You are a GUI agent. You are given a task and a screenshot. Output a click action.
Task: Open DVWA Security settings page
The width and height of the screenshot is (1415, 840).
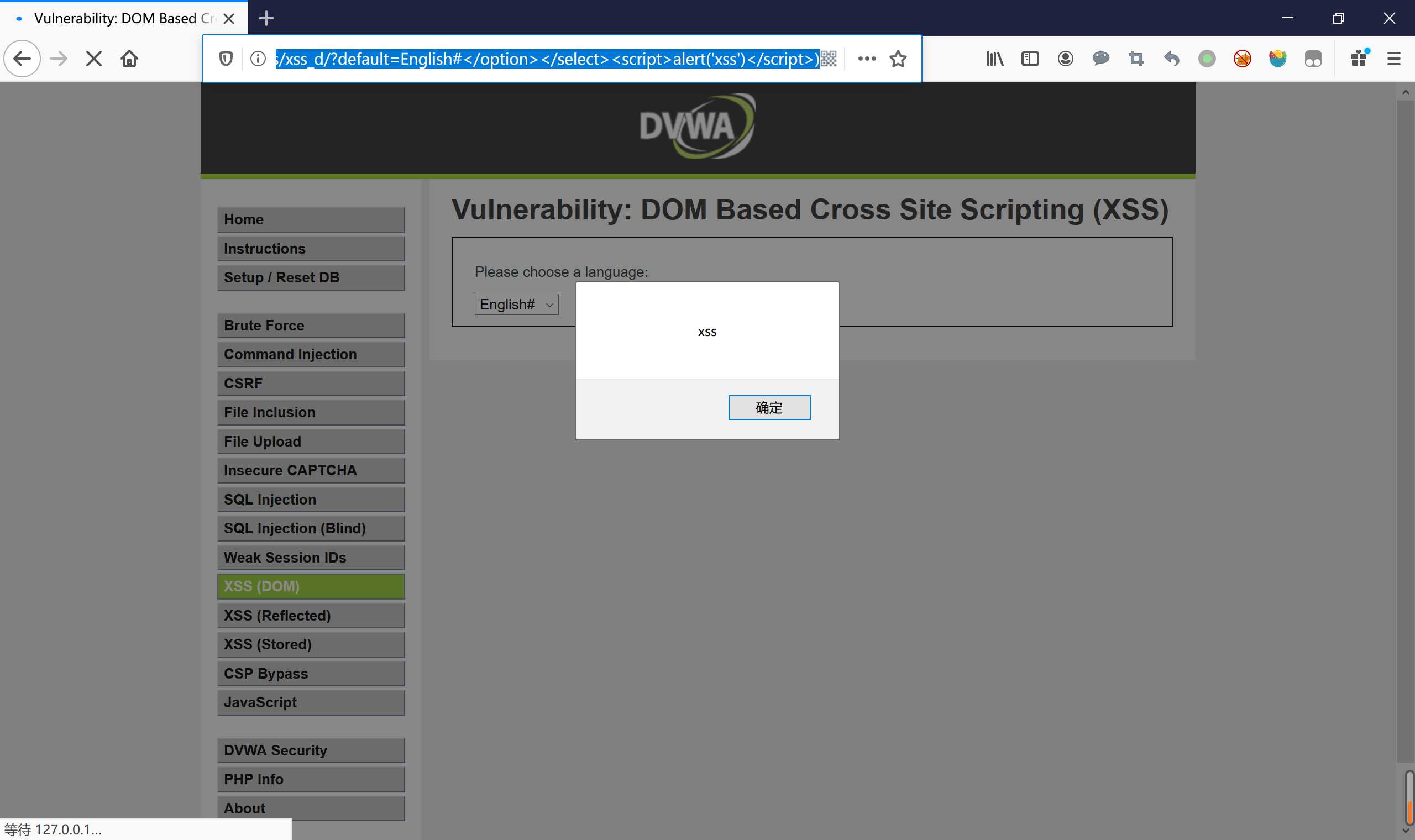(311, 750)
